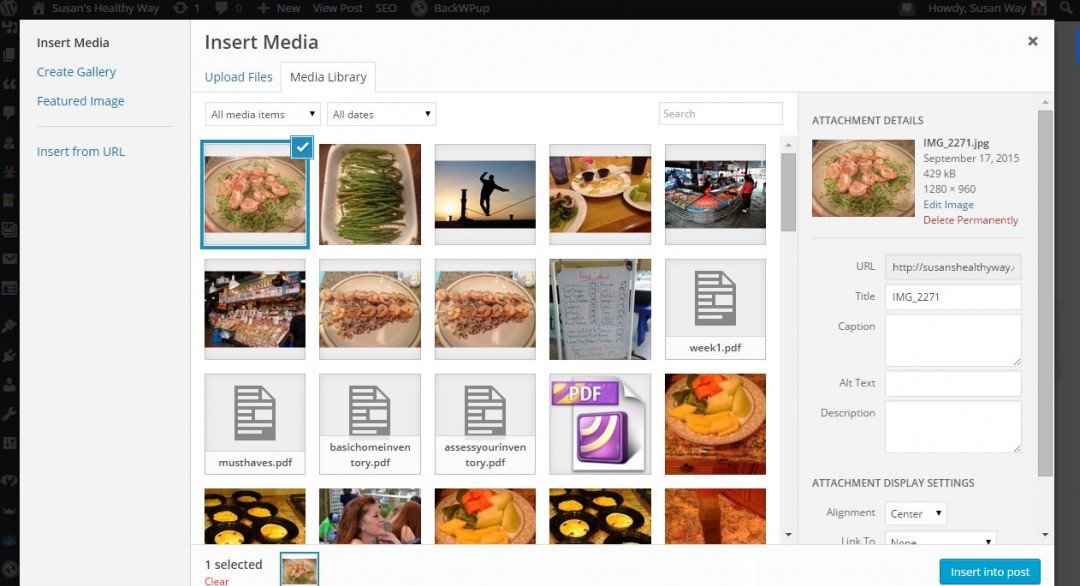Open the All media items dropdown
Viewport: 1080px width, 586px height.
point(263,114)
